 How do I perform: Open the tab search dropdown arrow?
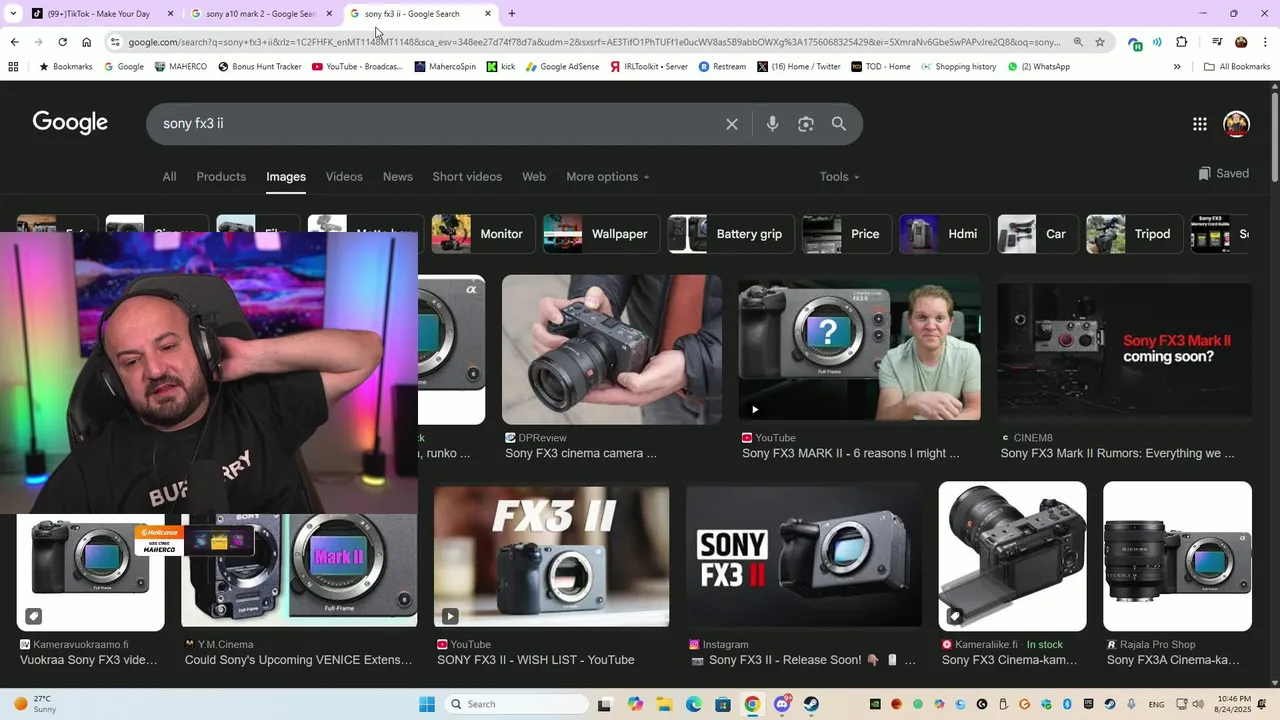pyautogui.click(x=13, y=14)
